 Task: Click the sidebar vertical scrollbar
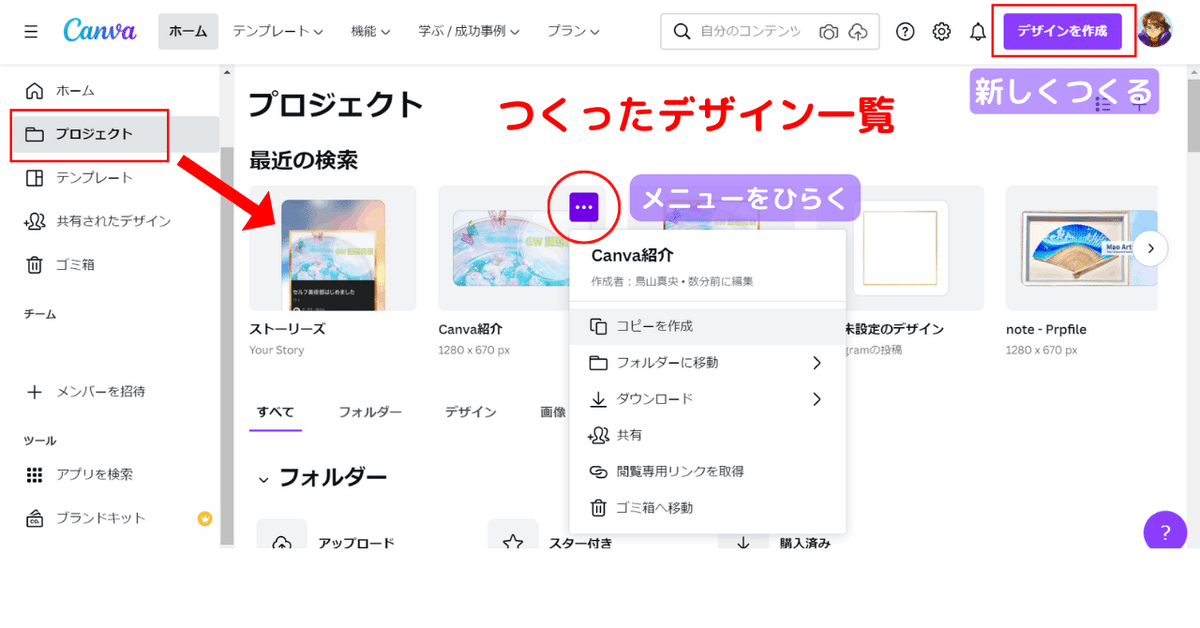click(227, 345)
